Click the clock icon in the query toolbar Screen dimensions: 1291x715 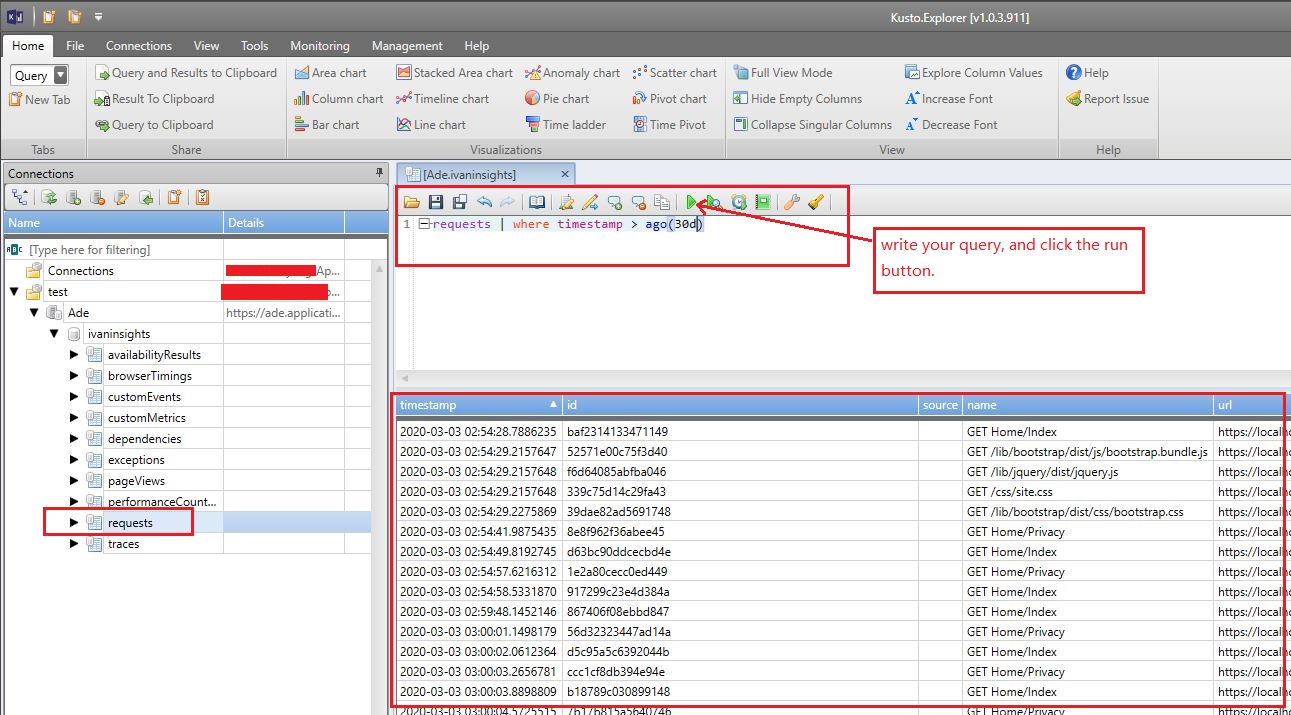coord(739,202)
